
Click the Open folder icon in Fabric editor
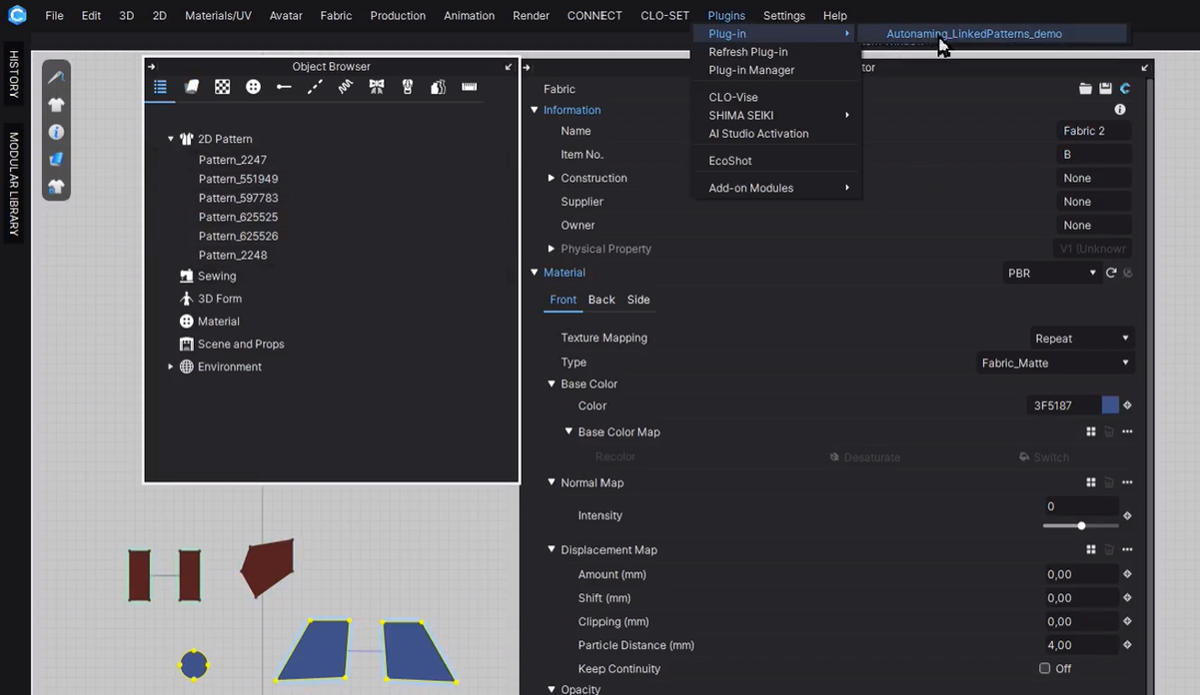pos(1085,89)
